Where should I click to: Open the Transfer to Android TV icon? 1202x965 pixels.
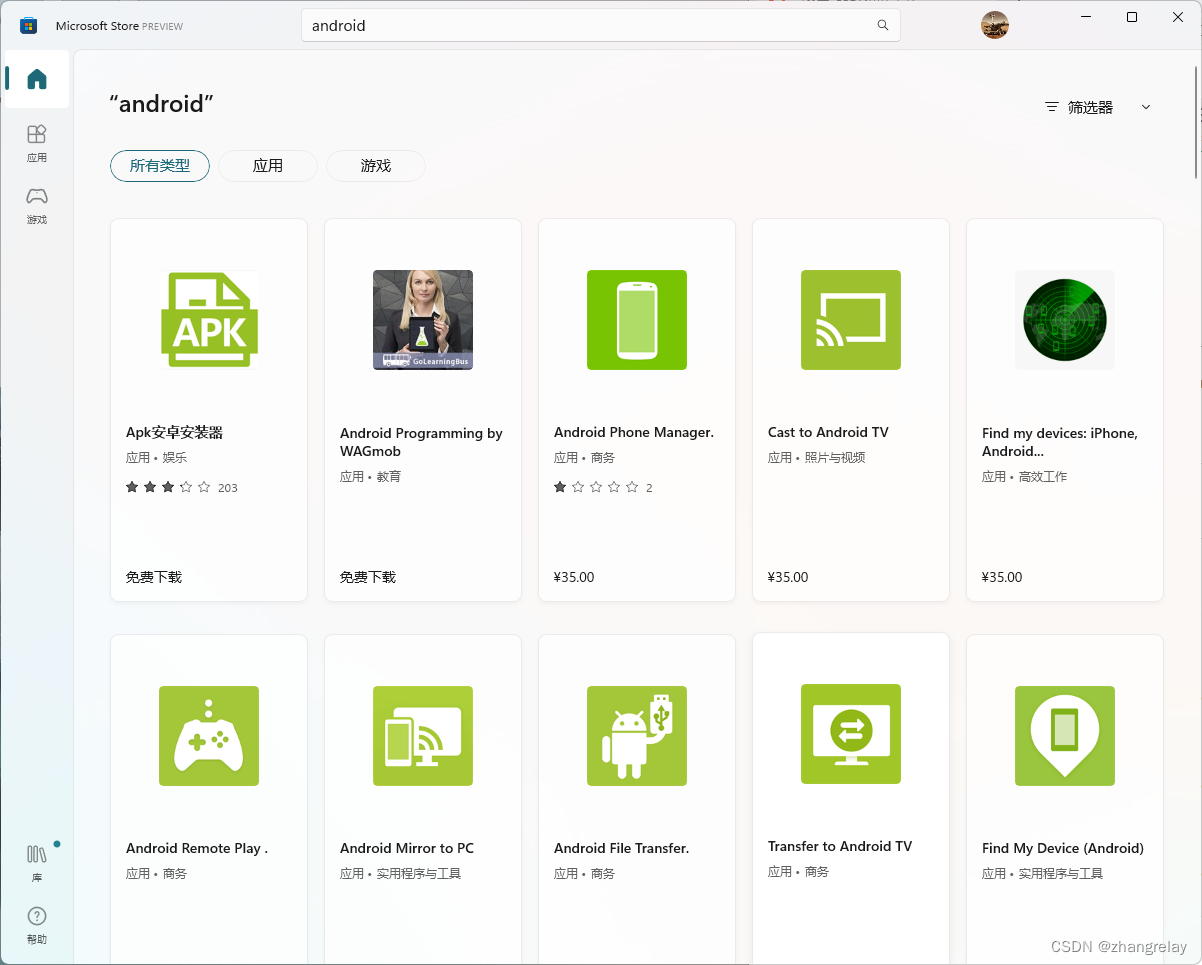click(851, 734)
